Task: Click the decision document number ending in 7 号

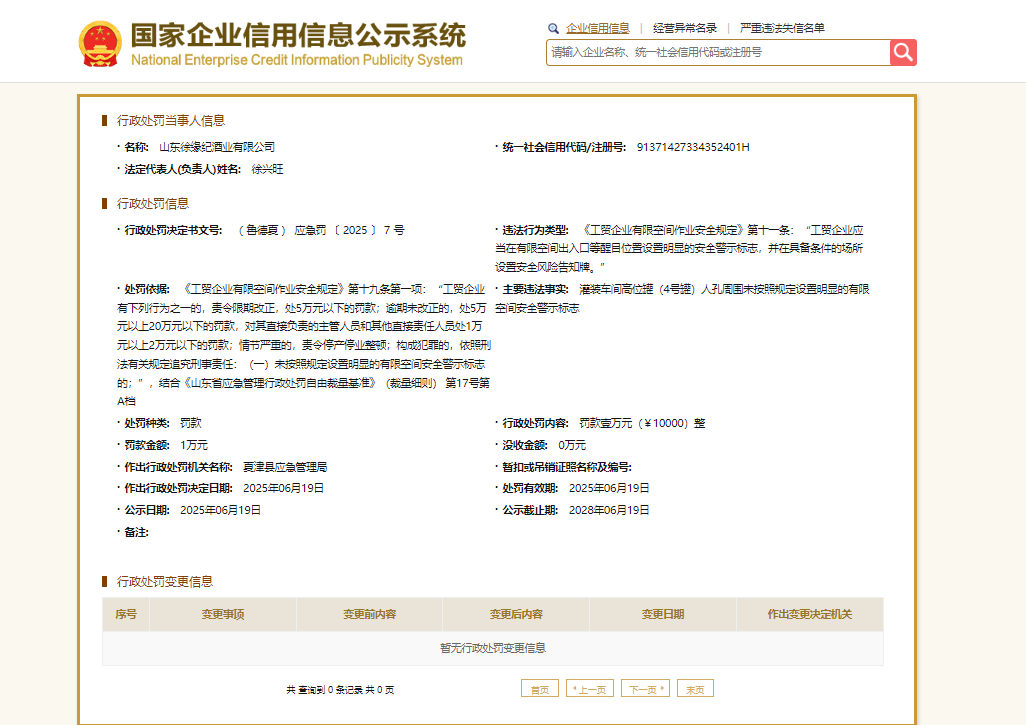Action: tap(321, 230)
